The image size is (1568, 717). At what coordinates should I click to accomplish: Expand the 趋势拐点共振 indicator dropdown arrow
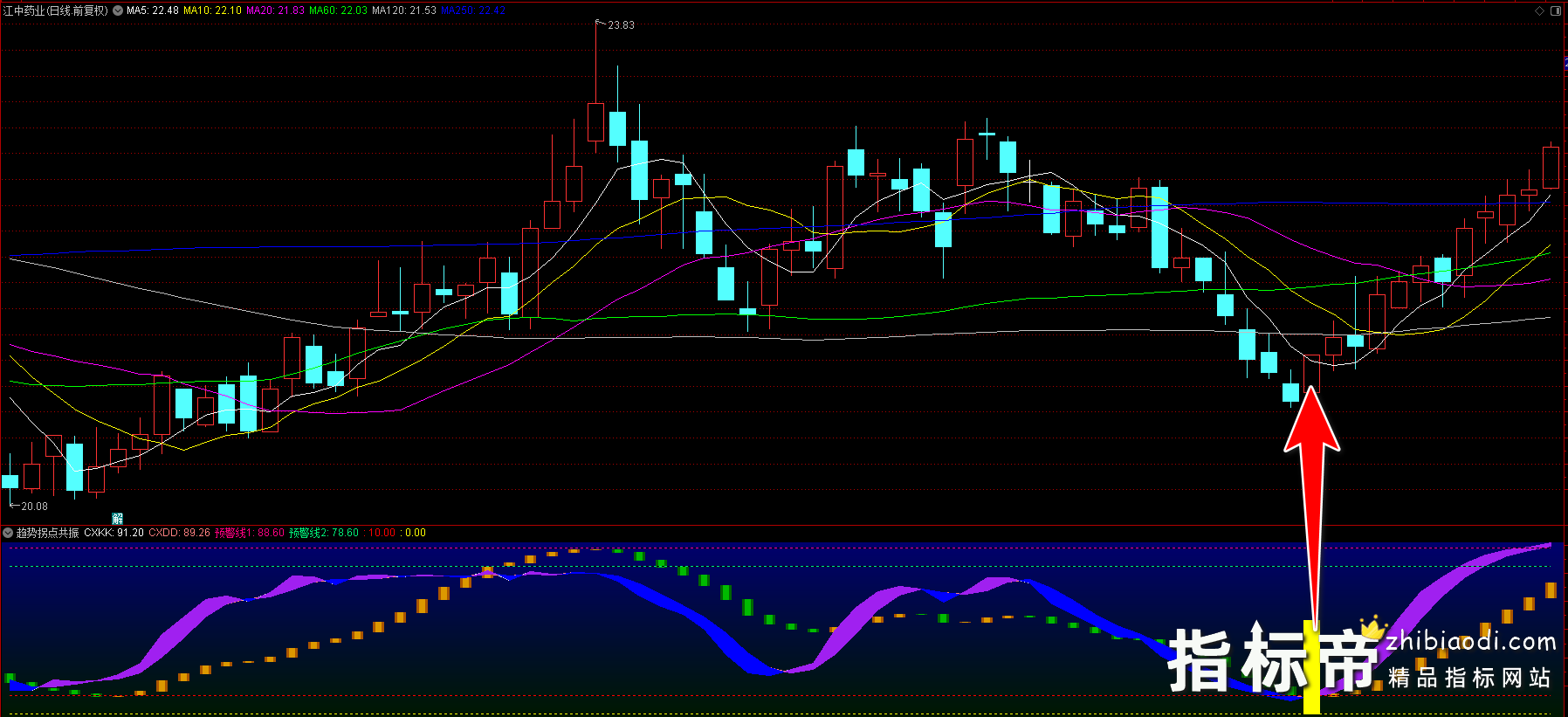(8, 533)
